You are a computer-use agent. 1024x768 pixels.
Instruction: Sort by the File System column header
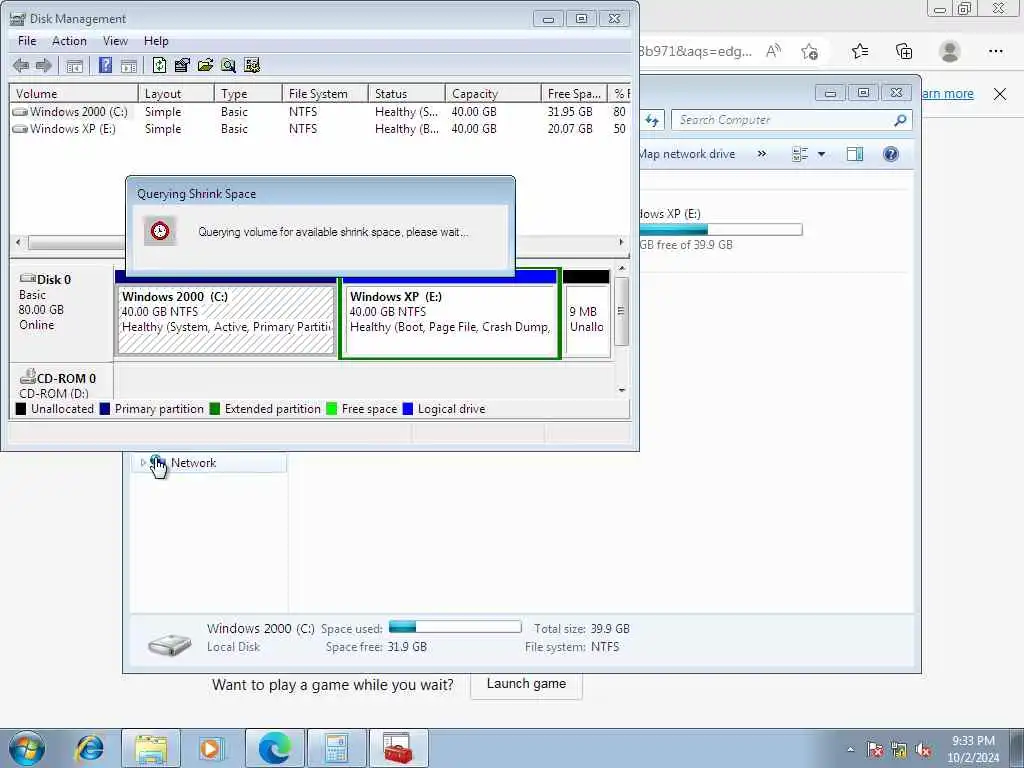click(x=325, y=93)
